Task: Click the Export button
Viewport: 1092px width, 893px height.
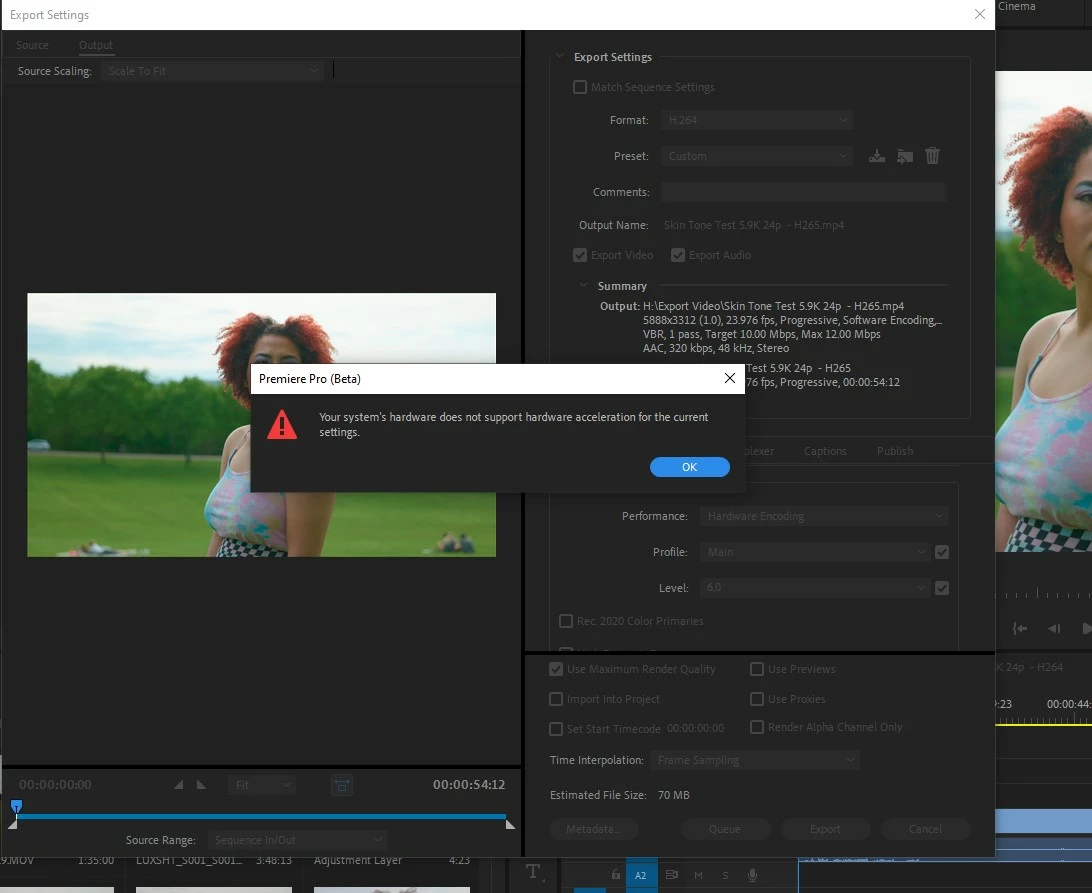Action: [825, 829]
